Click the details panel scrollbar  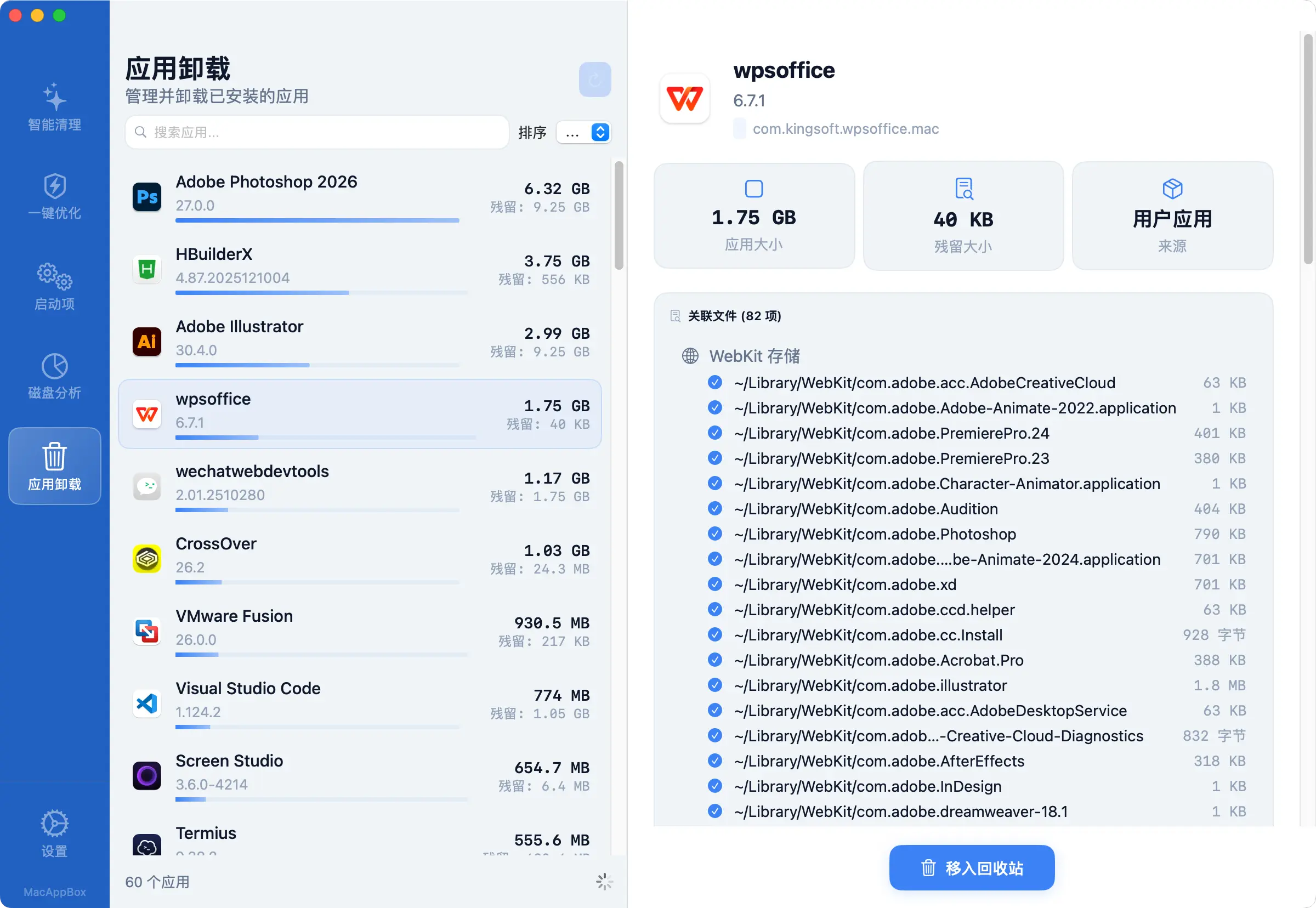coord(1308,149)
